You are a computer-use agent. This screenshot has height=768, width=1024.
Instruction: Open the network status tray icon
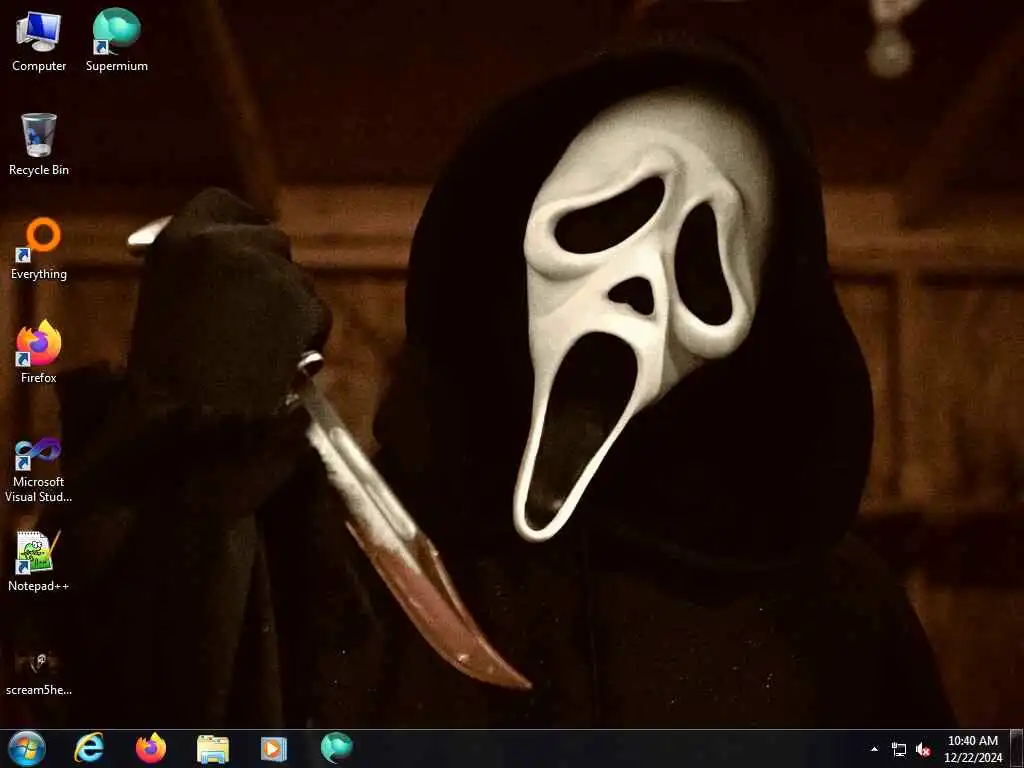click(x=899, y=749)
